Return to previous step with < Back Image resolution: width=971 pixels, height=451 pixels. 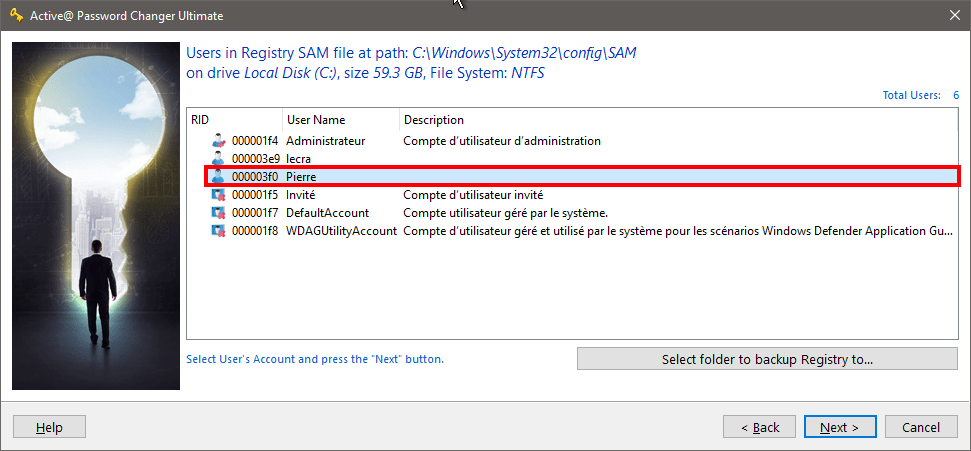[760, 427]
